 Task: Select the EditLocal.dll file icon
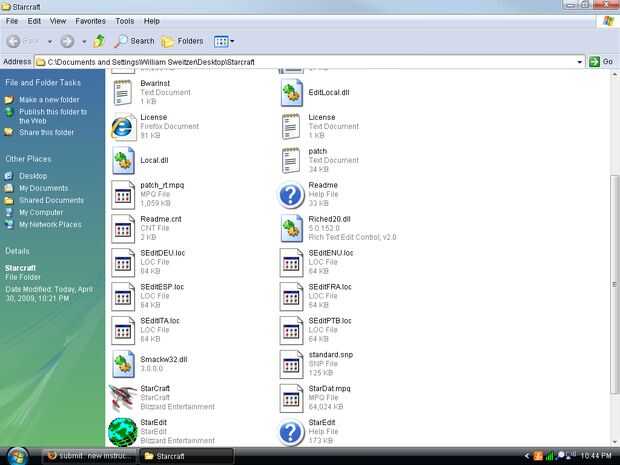pos(291,93)
